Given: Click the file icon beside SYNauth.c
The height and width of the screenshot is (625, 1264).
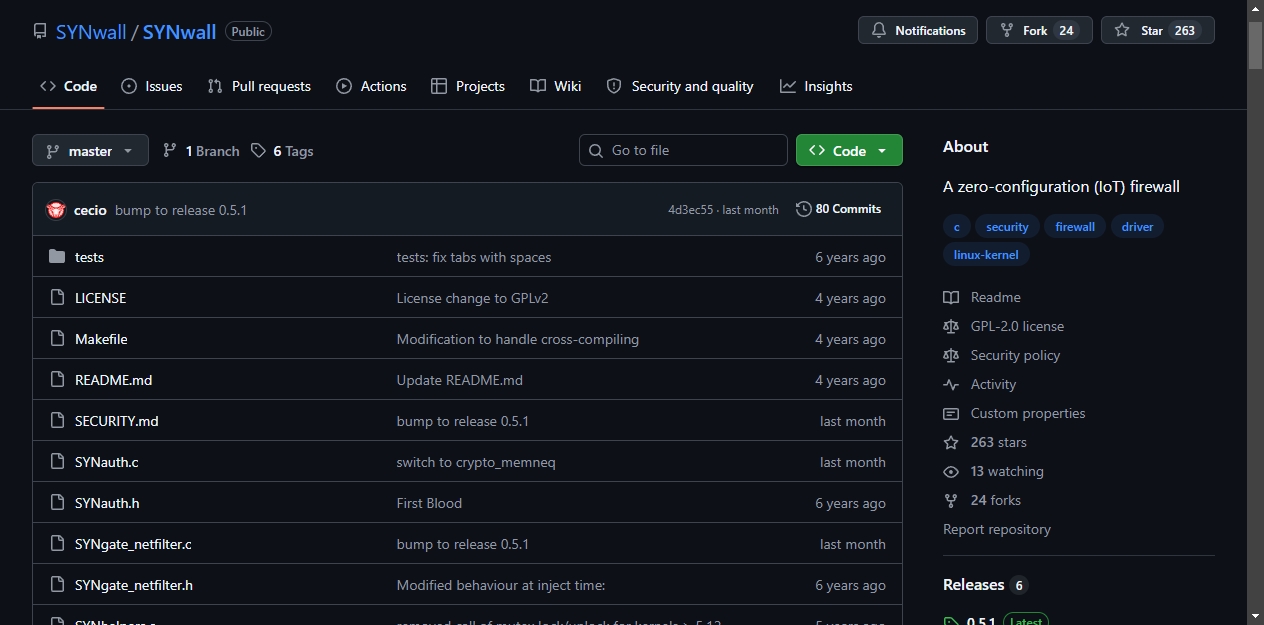Looking at the screenshot, I should pyautogui.click(x=57, y=462).
